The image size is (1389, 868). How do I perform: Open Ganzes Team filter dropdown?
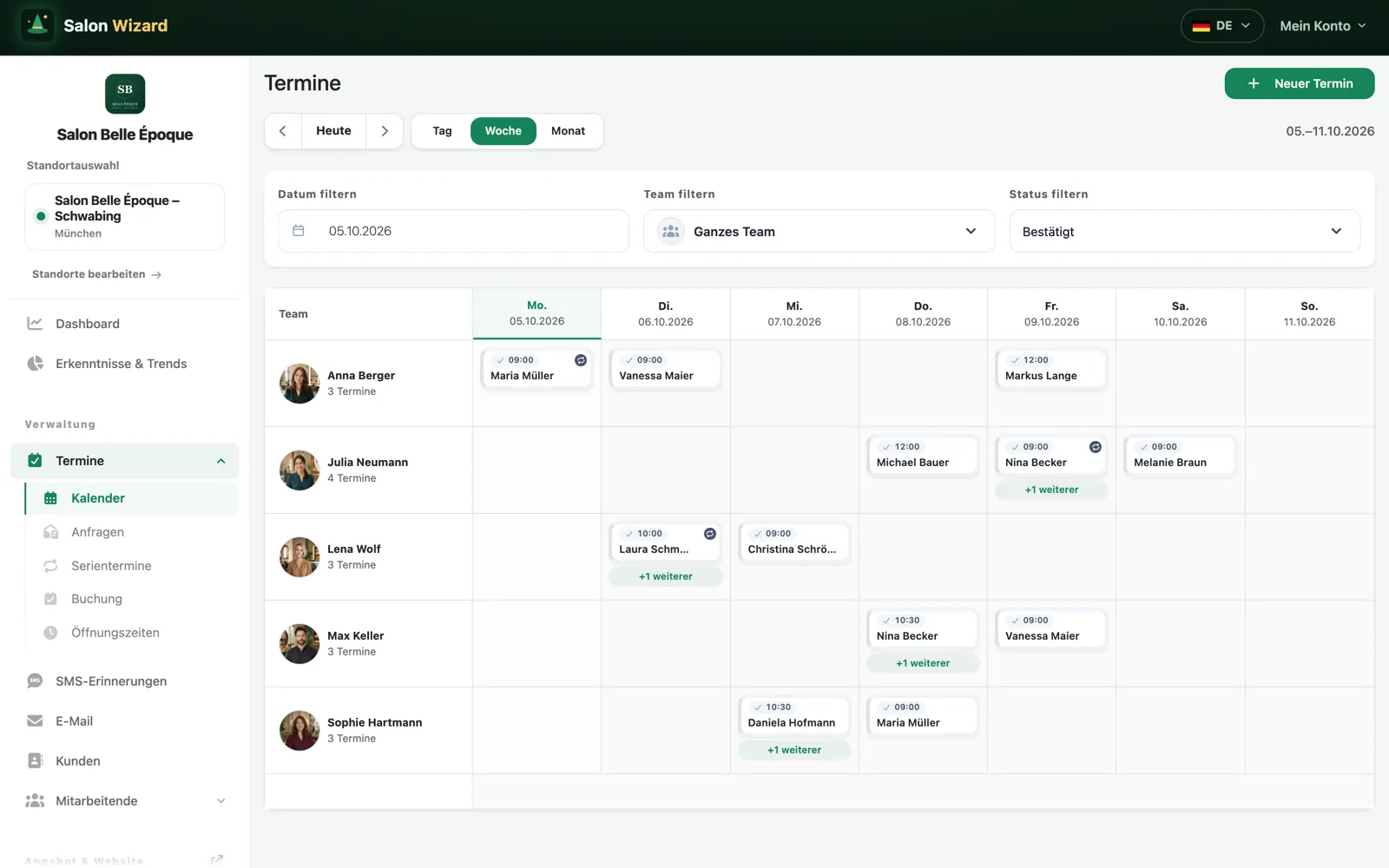tap(819, 231)
